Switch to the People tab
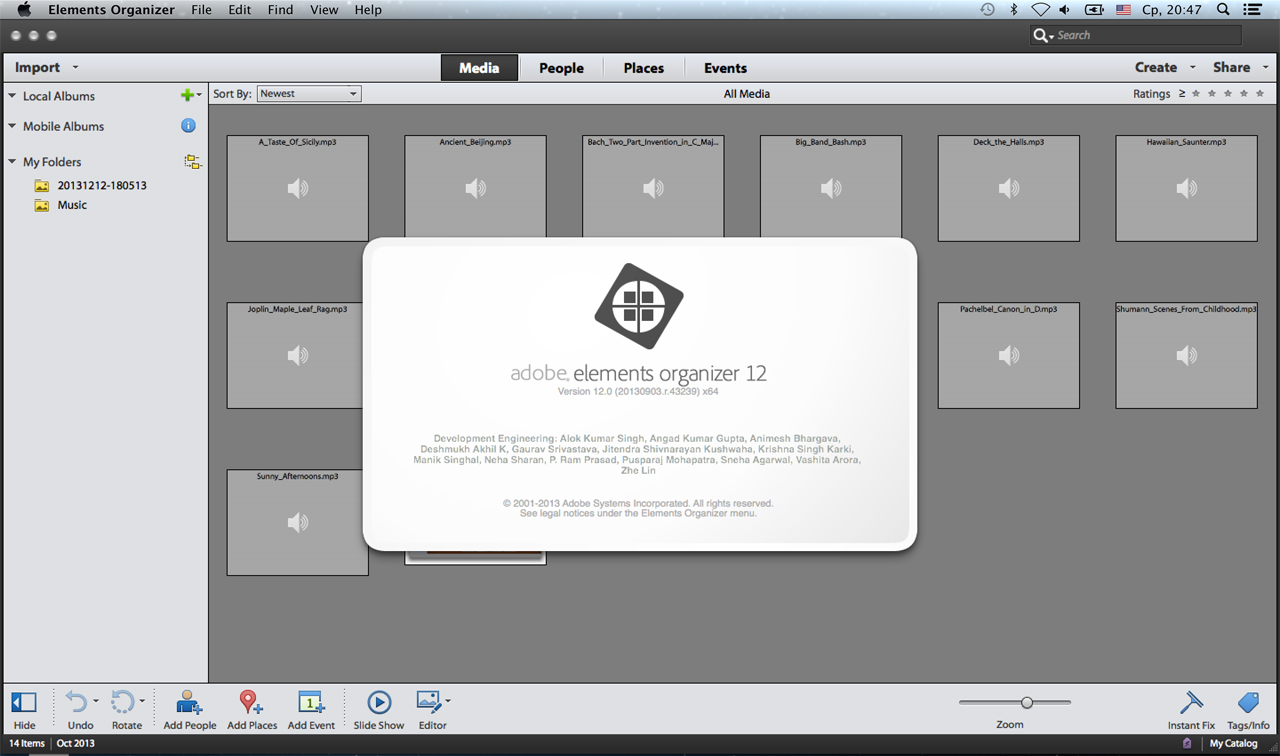The image size is (1280, 756). tap(561, 68)
